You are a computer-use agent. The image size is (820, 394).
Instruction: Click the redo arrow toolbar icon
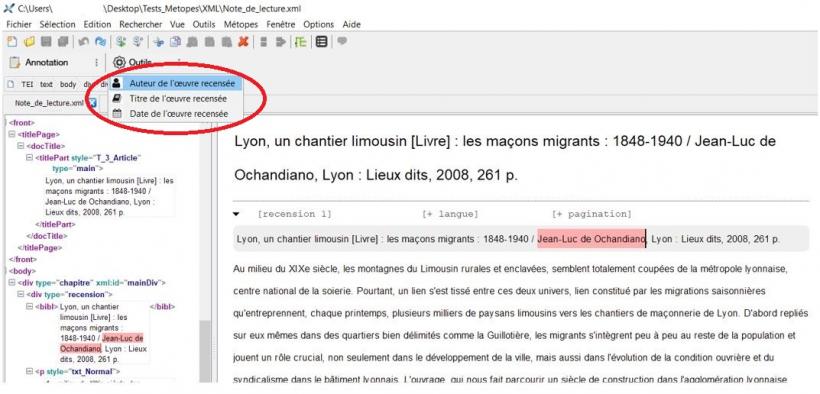[x=100, y=42]
